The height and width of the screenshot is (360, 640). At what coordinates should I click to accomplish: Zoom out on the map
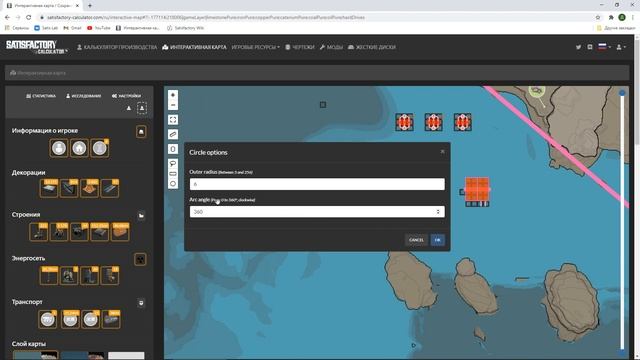(173, 105)
